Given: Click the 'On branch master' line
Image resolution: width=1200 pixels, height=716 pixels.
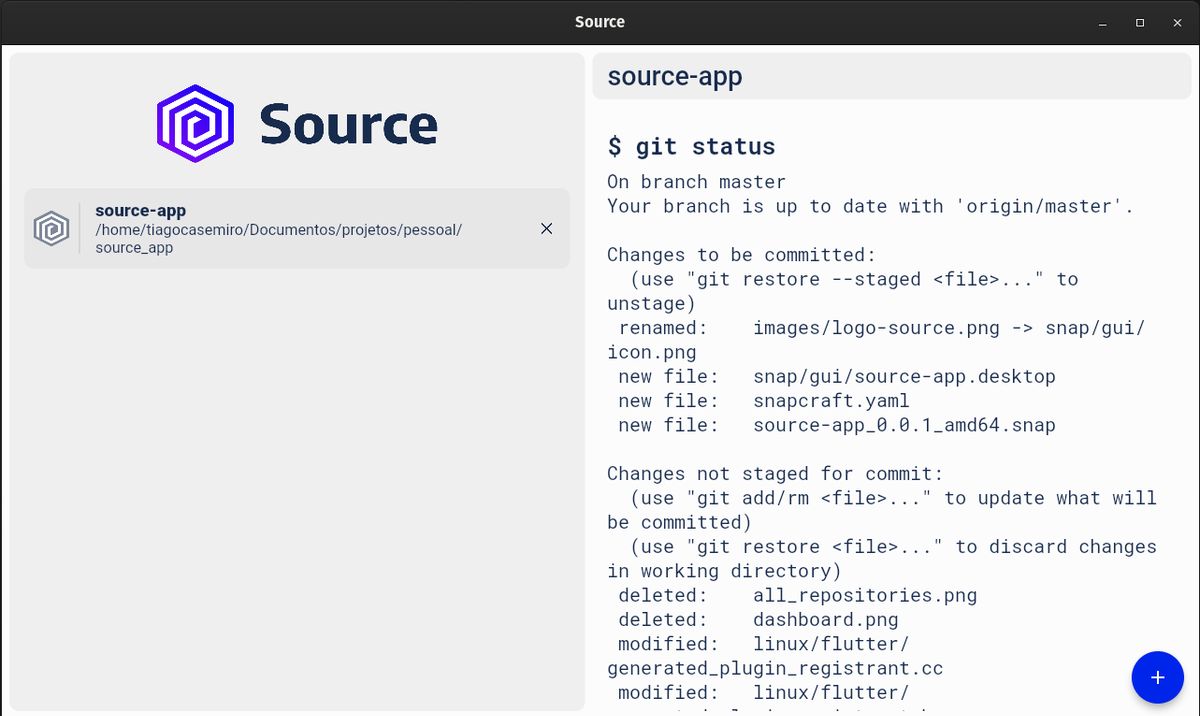Looking at the screenshot, I should coord(696,182).
